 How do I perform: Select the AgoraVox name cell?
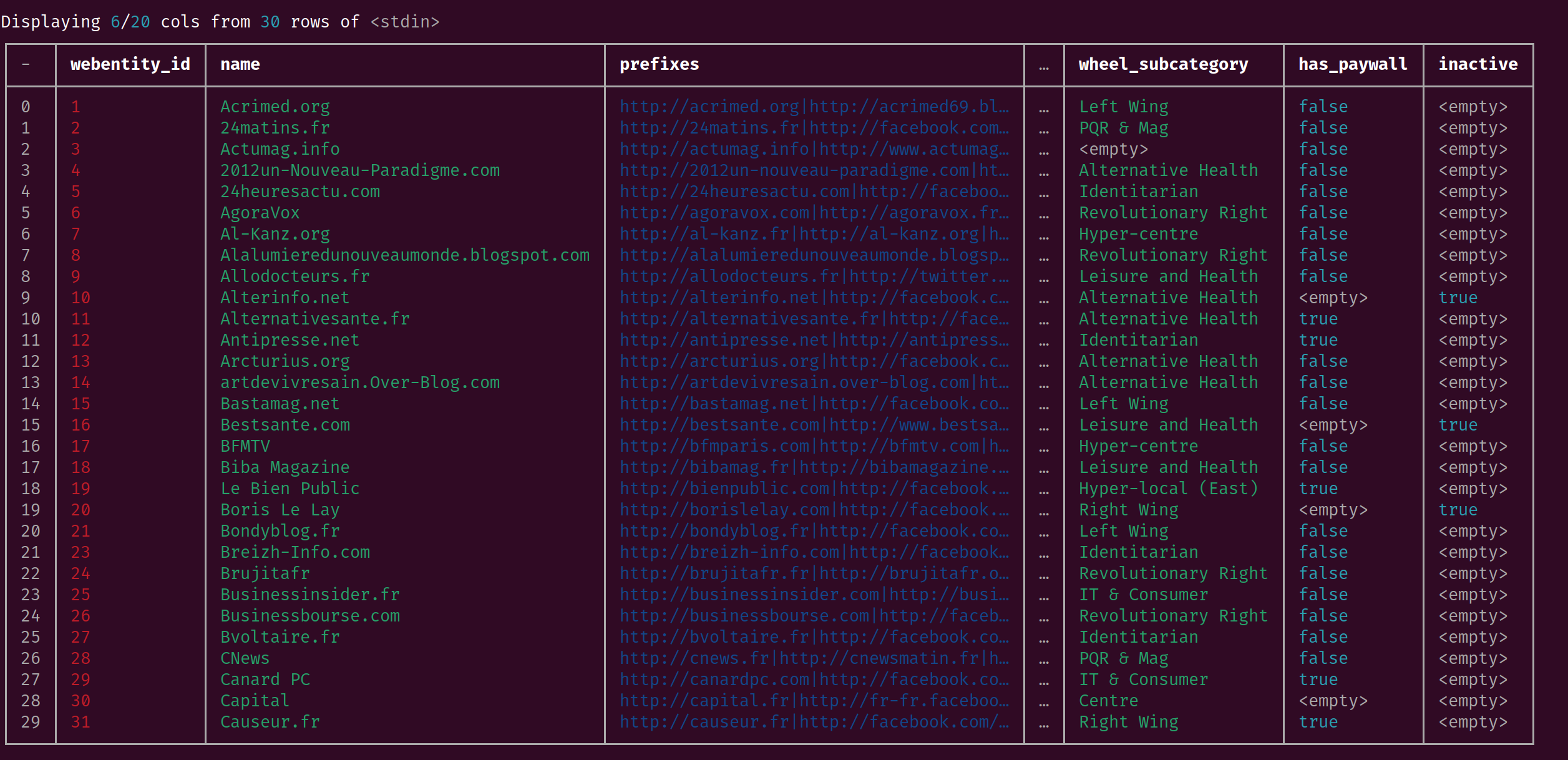(x=260, y=213)
